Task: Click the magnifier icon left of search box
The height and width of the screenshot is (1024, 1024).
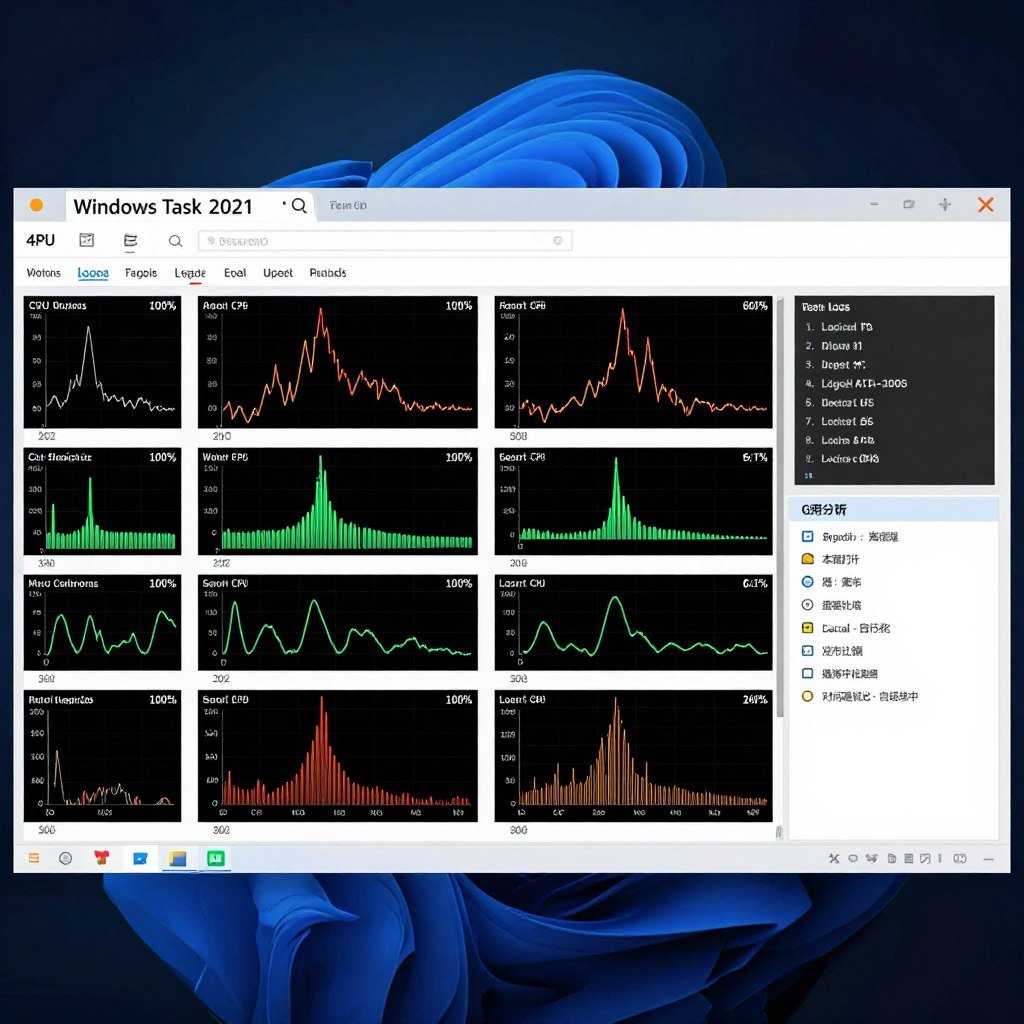Action: [175, 241]
